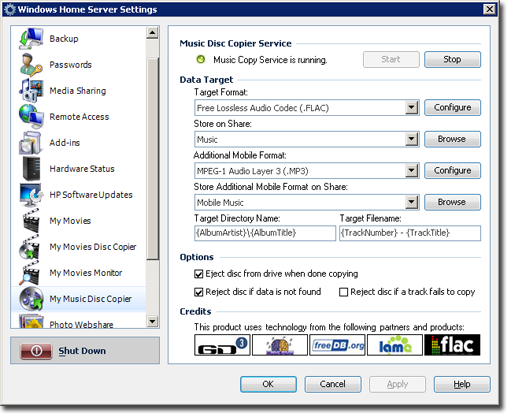Click the Photo Webshare icon
Viewport: 510px width, 416px height.
tap(31, 321)
